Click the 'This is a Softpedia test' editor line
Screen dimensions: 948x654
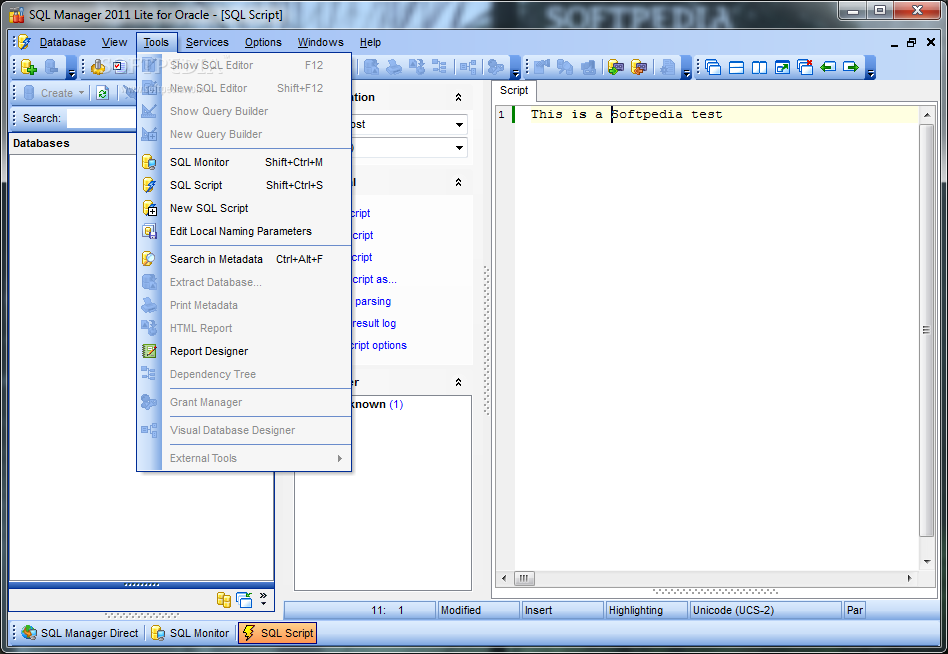[x=626, y=114]
